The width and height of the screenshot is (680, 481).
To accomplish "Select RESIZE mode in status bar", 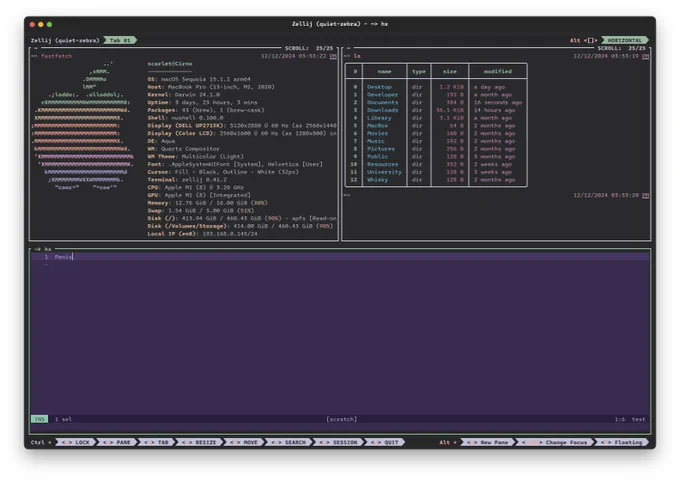I will pyautogui.click(x=199, y=442).
